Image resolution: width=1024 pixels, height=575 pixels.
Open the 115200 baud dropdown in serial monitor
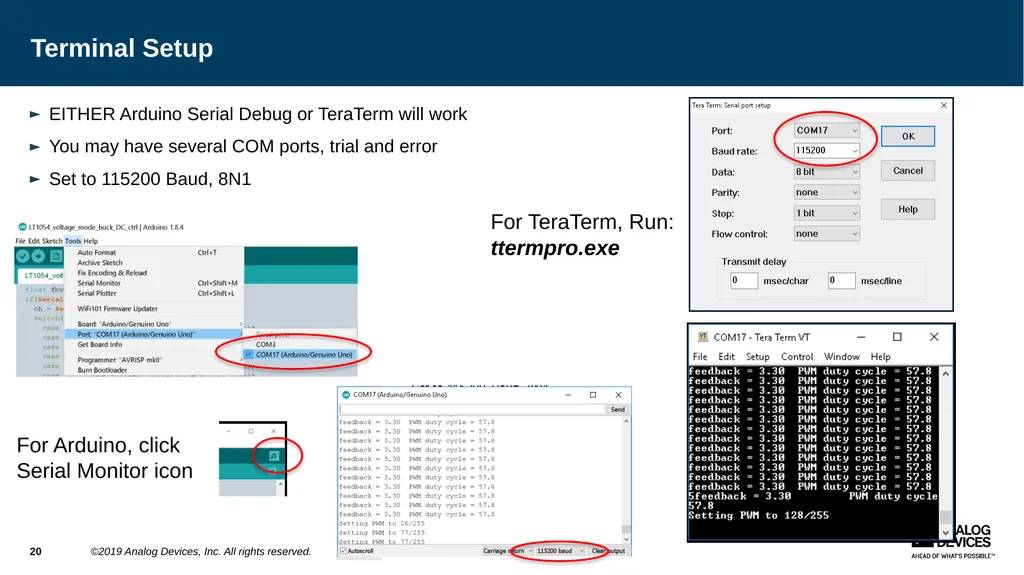[x=560, y=551]
